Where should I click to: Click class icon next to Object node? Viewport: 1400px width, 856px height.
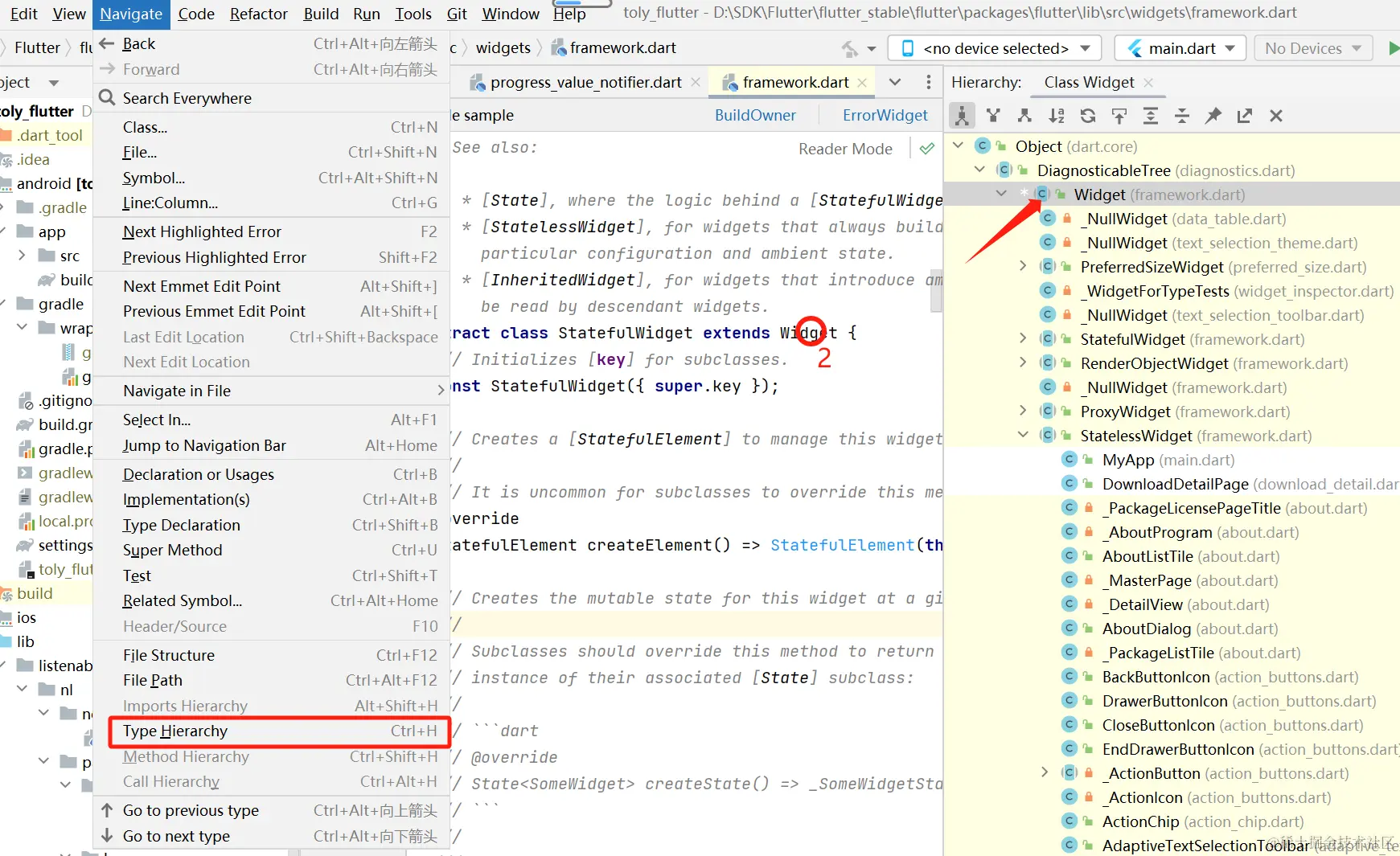click(983, 146)
